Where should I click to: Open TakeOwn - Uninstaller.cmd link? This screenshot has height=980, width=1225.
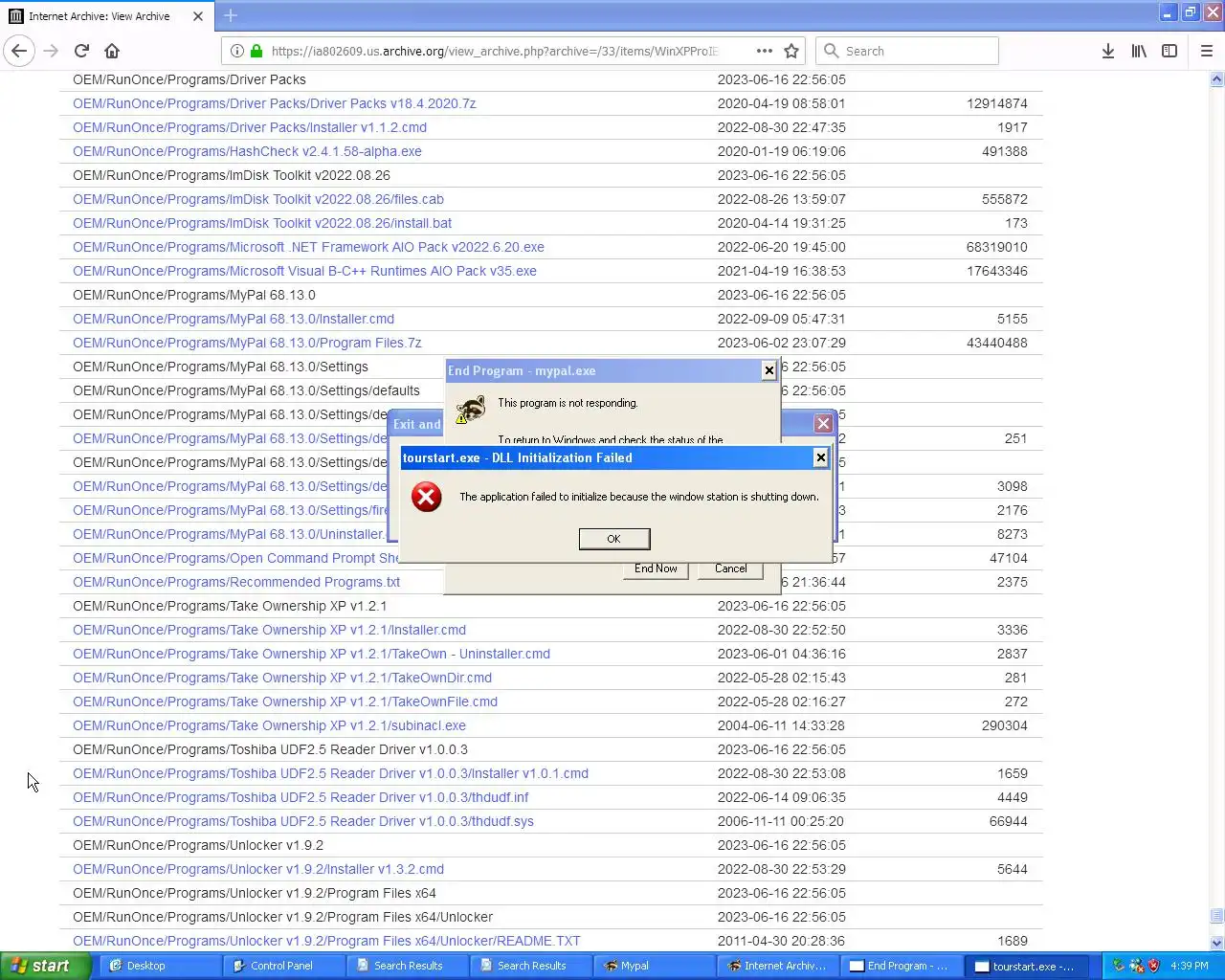311,654
